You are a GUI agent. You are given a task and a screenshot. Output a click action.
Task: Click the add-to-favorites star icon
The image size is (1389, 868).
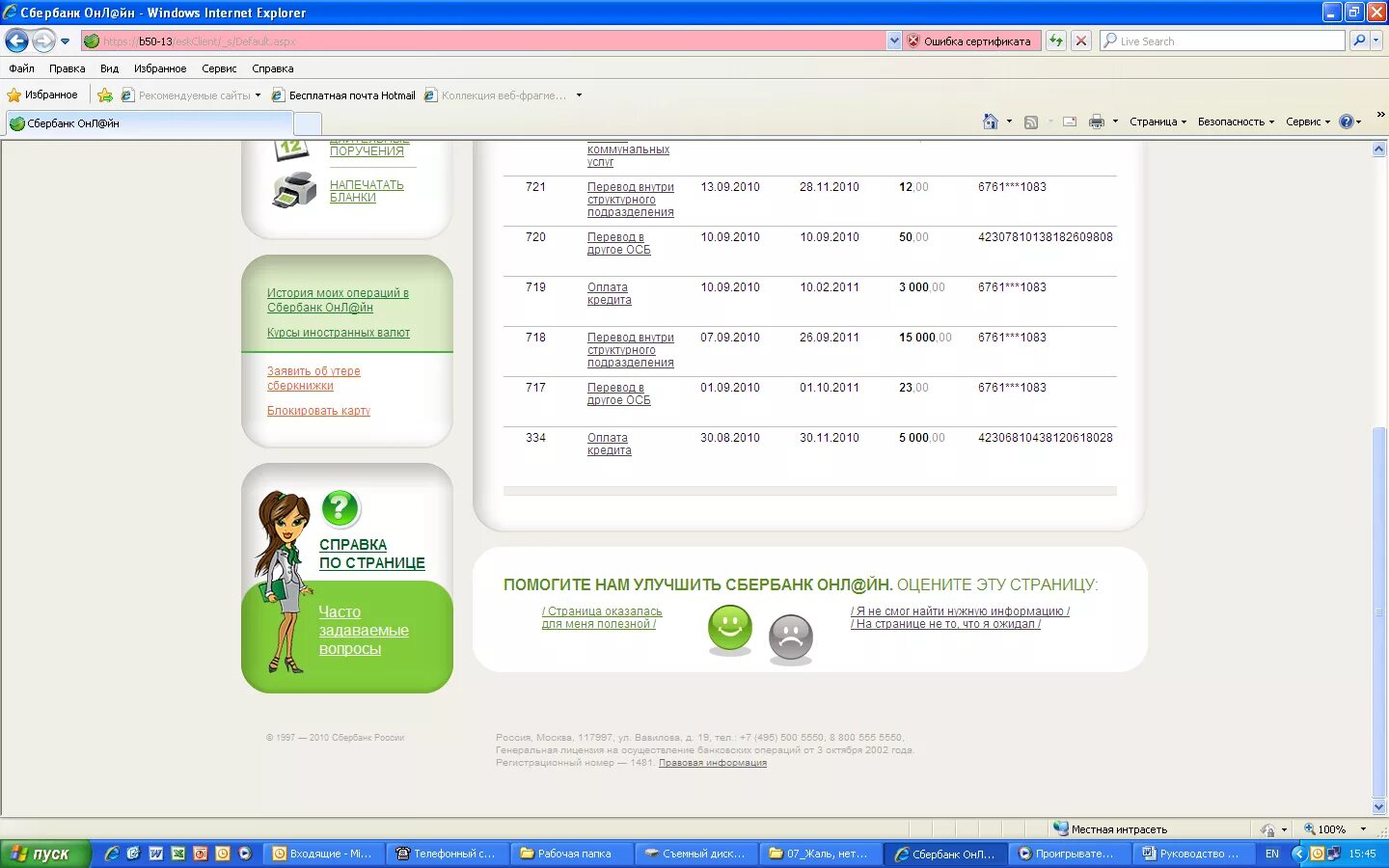(x=105, y=95)
